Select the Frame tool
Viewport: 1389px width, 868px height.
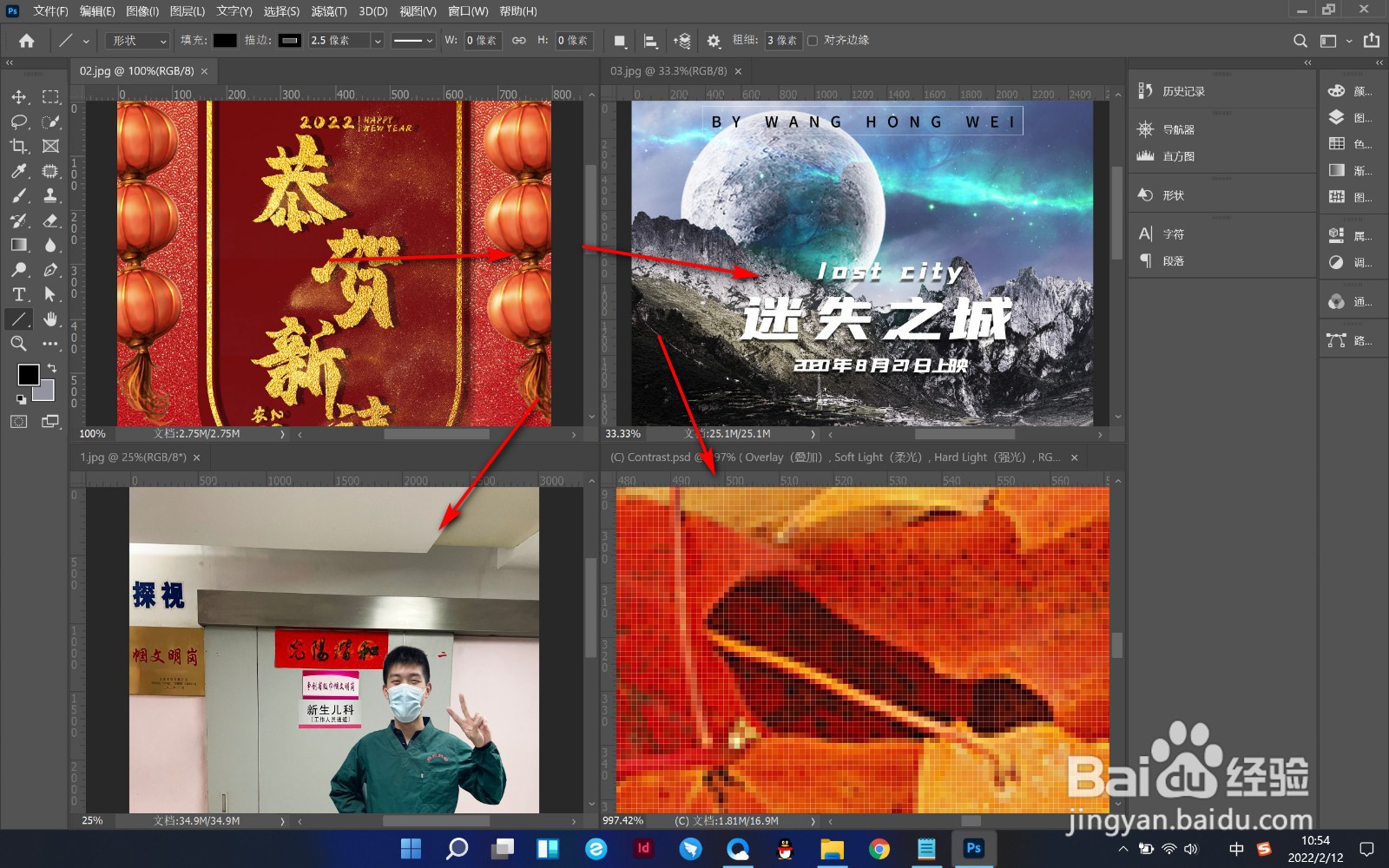[x=51, y=147]
